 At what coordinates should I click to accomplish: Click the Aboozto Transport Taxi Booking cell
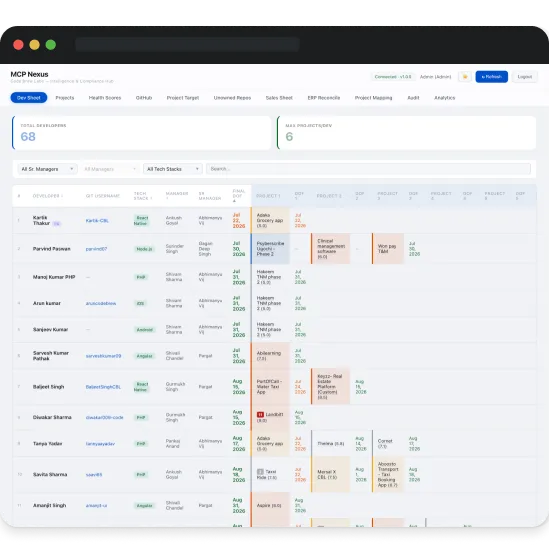pos(388,474)
